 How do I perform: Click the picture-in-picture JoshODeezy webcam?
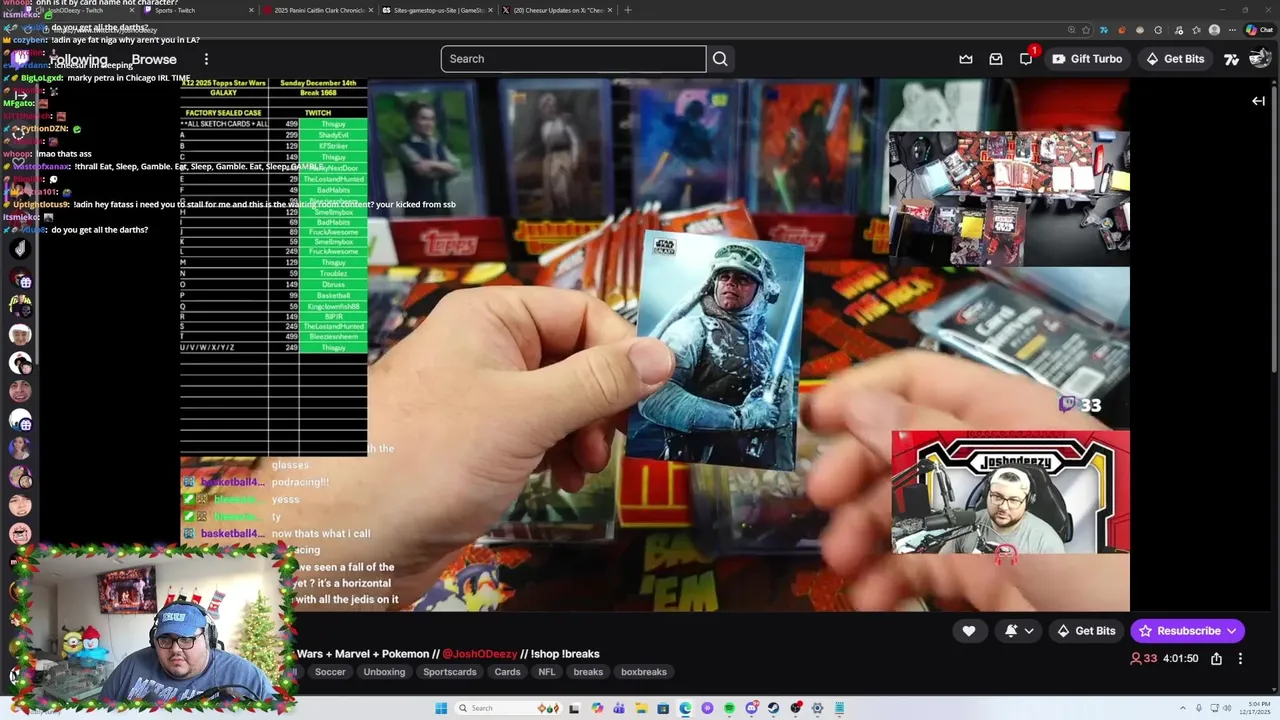click(1010, 492)
